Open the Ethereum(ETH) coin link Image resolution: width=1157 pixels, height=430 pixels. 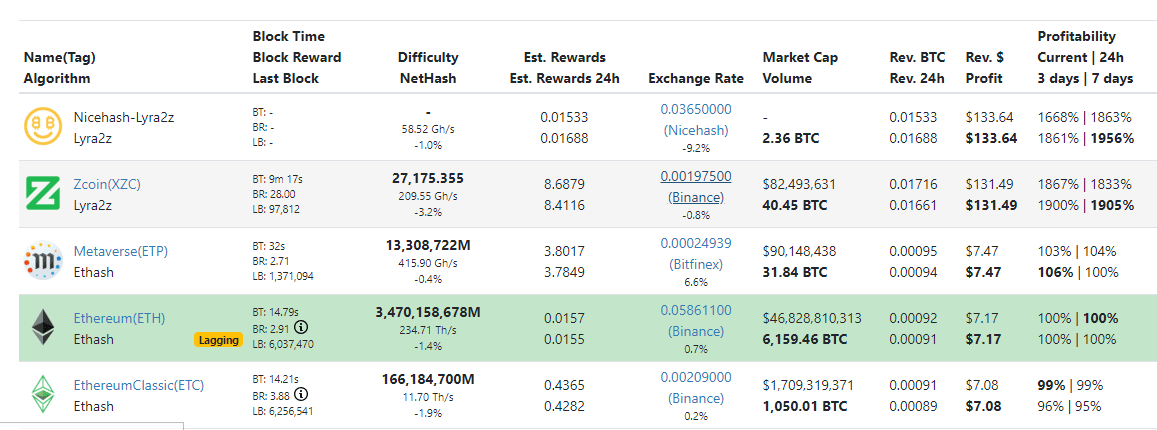119,318
